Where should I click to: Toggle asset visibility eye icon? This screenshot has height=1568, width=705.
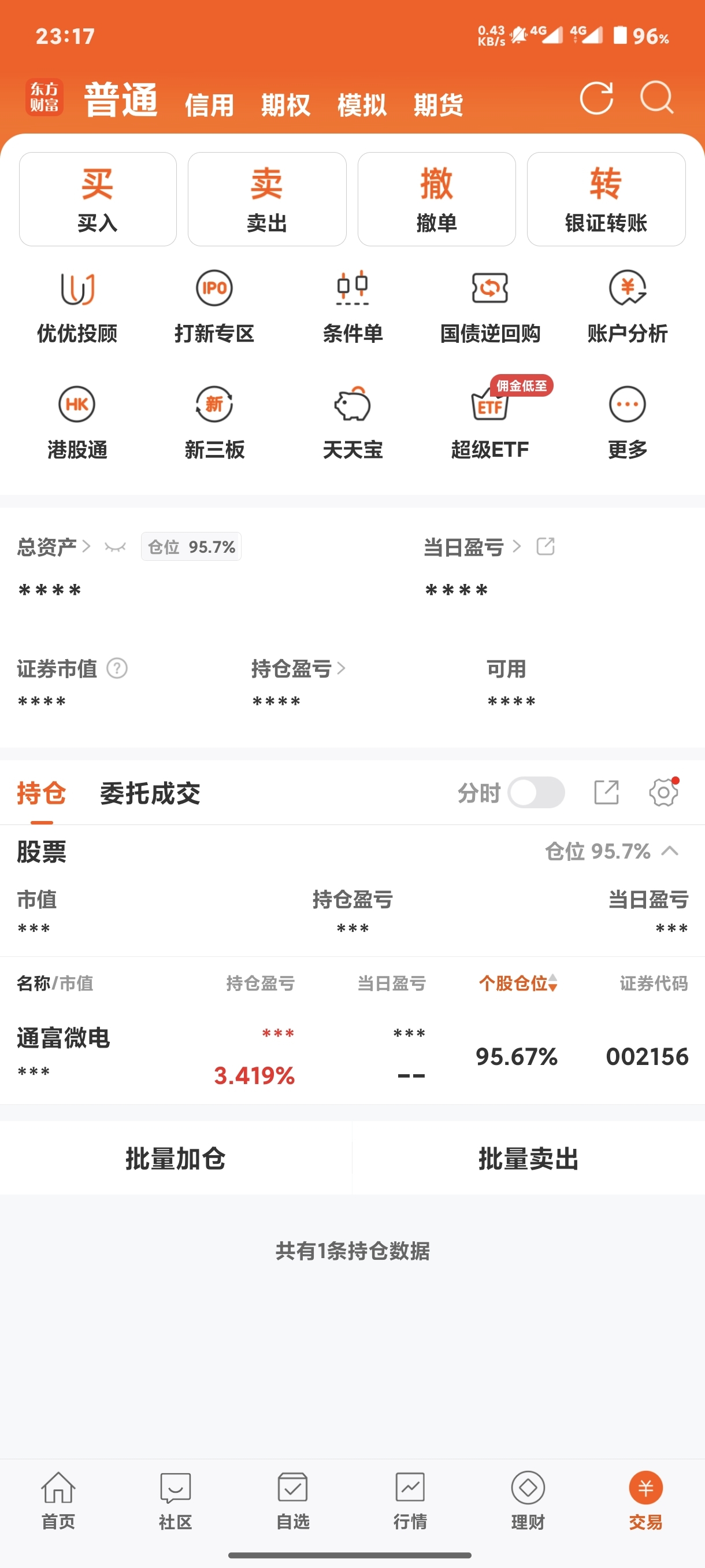(115, 546)
